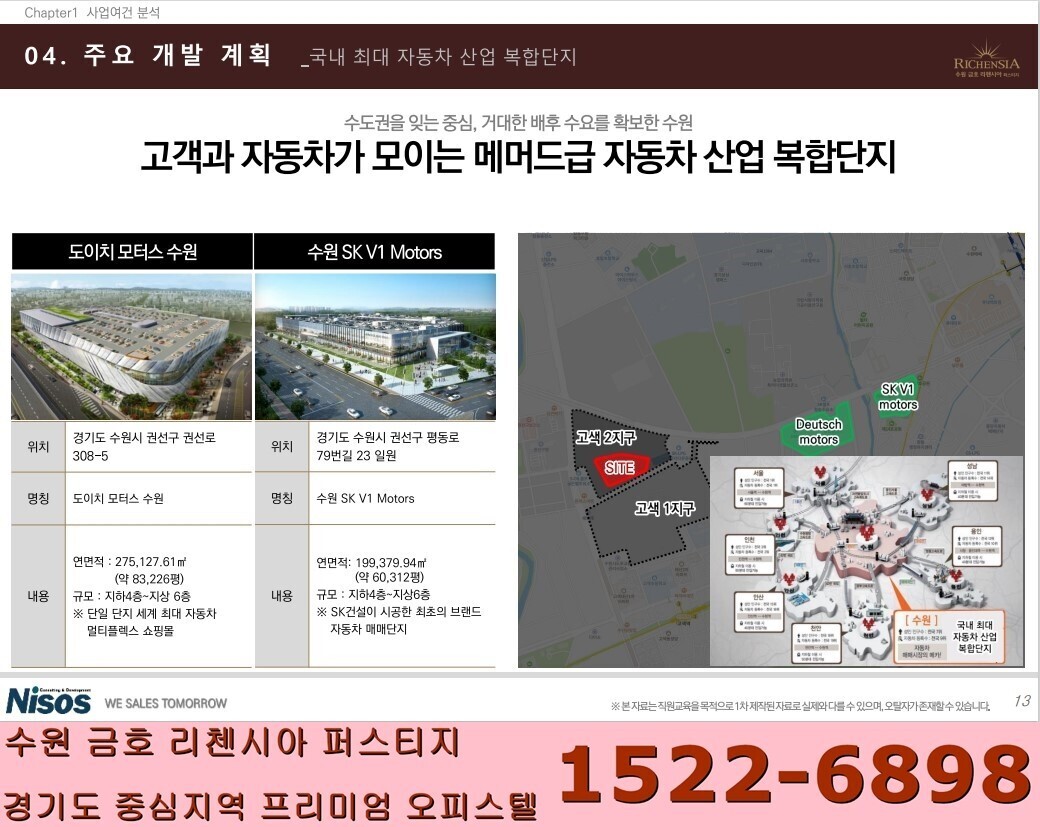Click the 천안 info box on the inset map
Image resolution: width=1040 pixels, height=827 pixels.
pos(816,643)
